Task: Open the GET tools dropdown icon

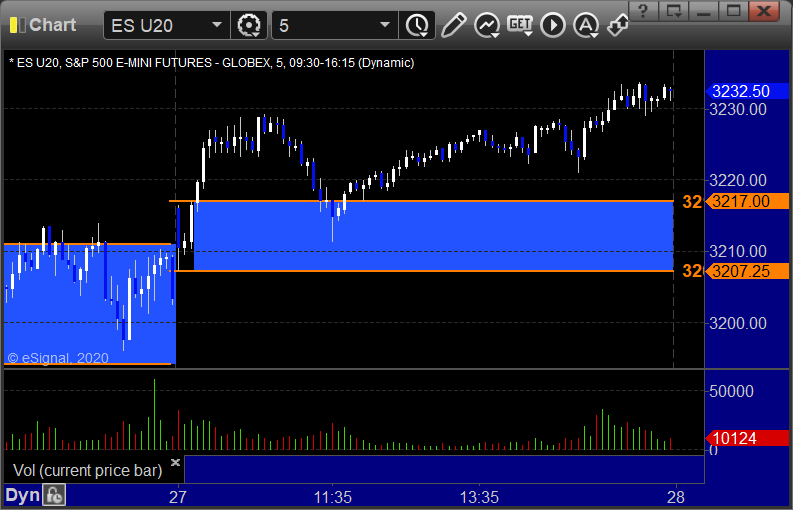Action: [520, 25]
